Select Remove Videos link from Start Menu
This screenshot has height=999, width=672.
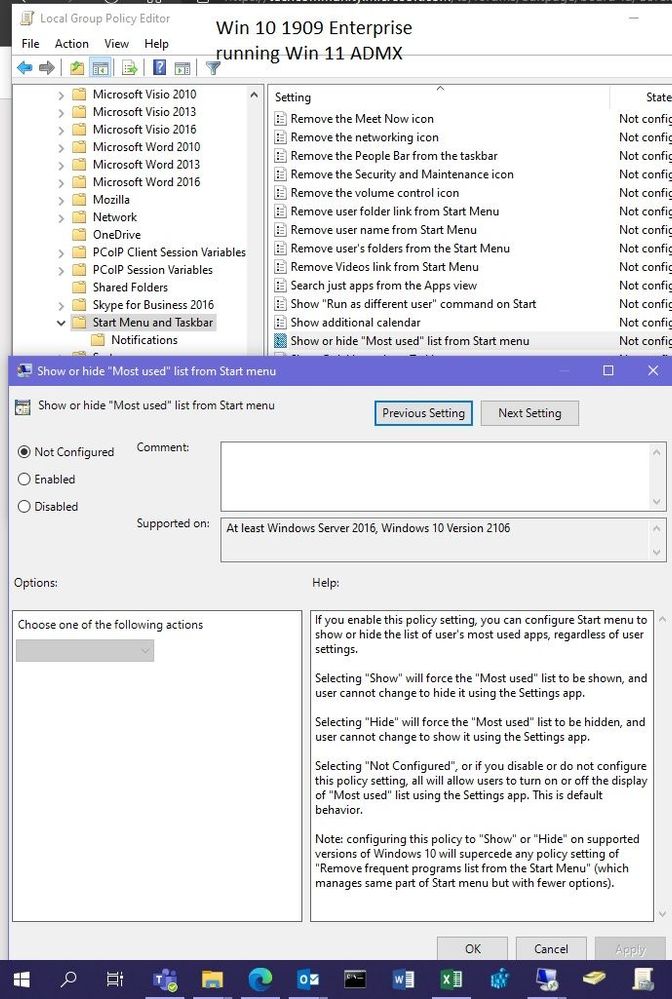[384, 266]
